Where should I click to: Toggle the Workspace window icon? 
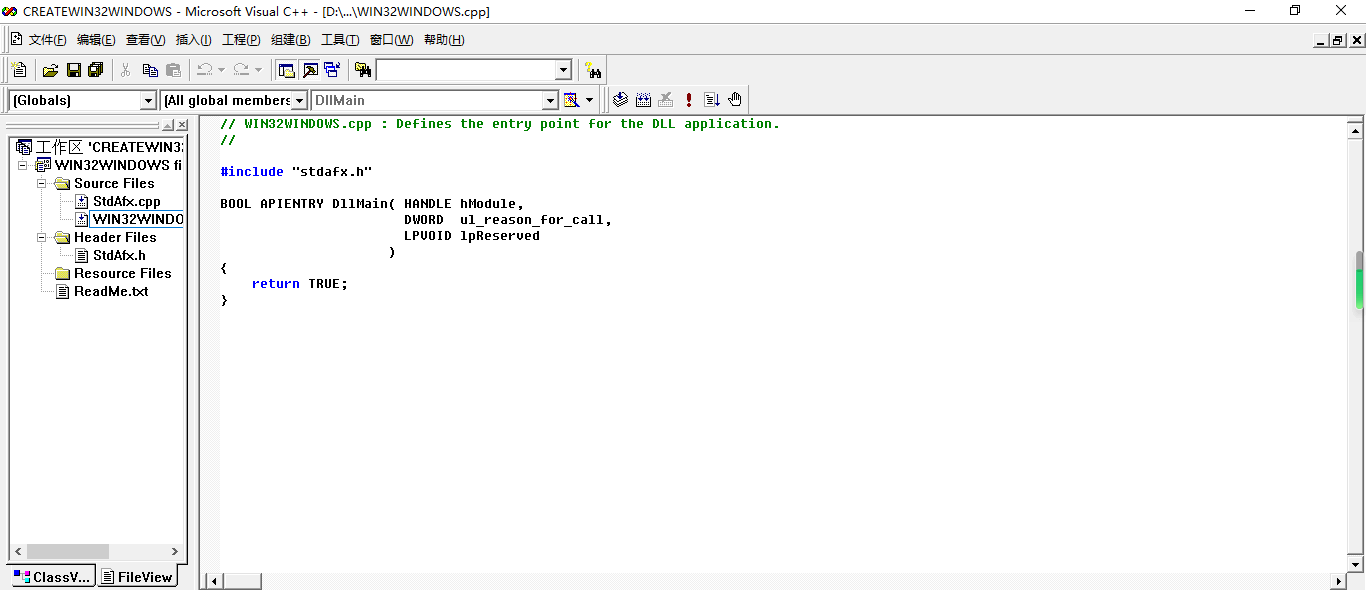coord(287,70)
